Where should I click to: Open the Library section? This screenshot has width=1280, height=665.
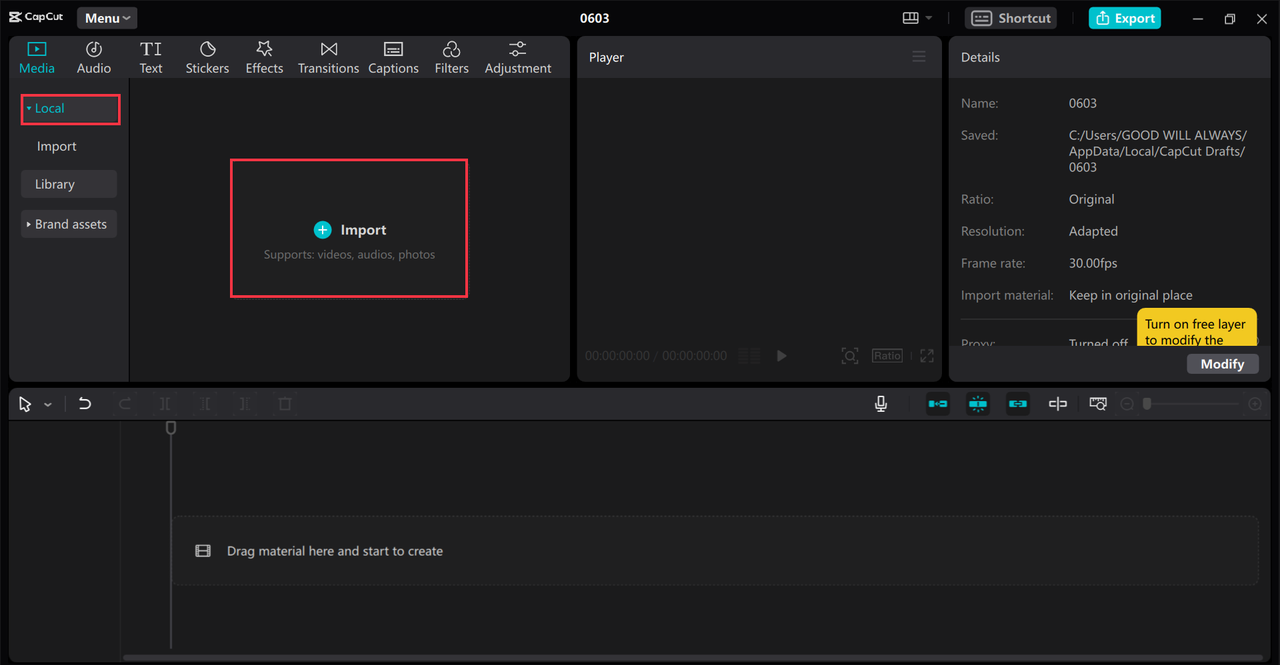pyautogui.click(x=69, y=184)
